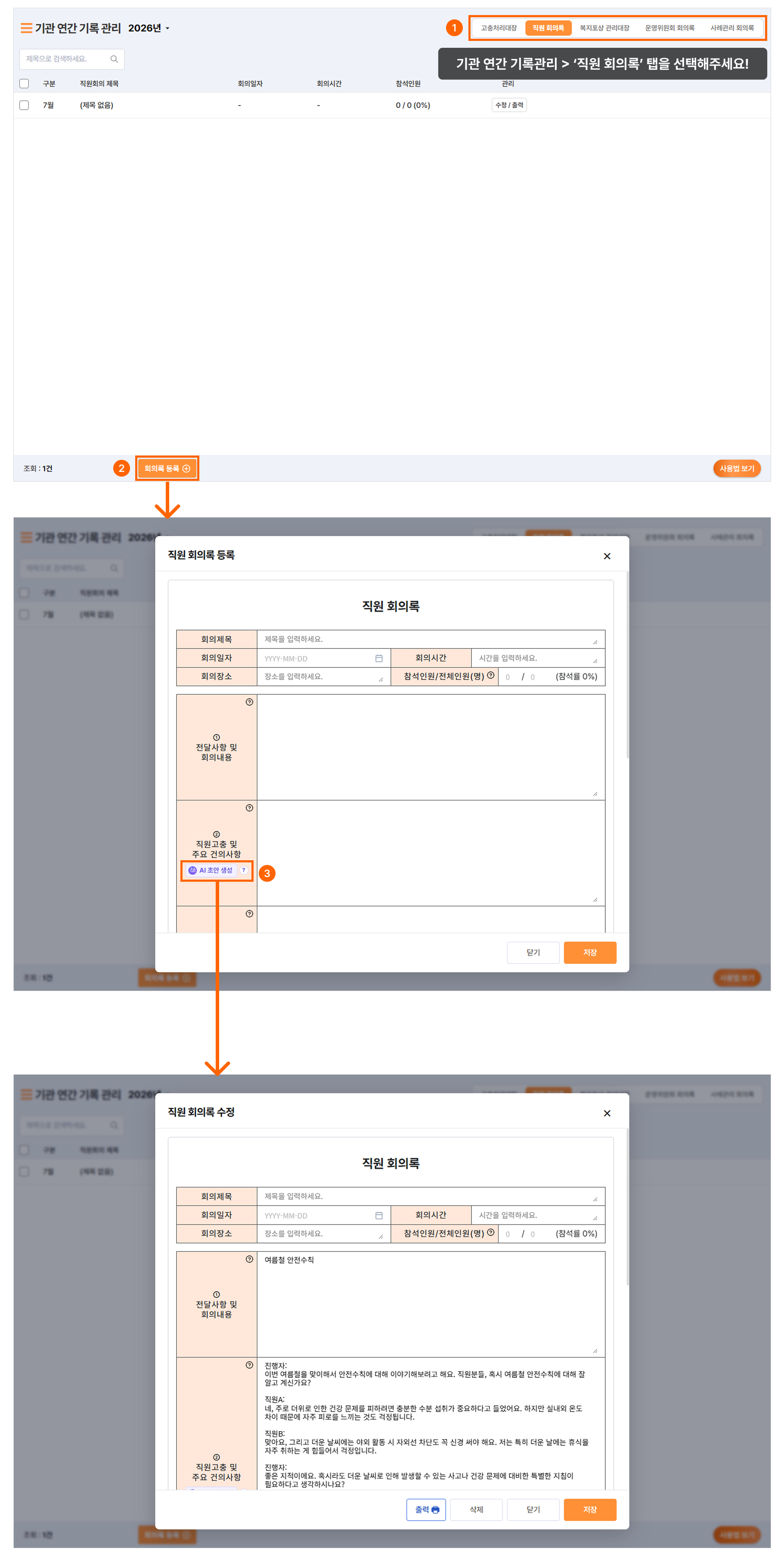The height and width of the screenshot is (1556, 784).
Task: Click the 출력 print button in the 수정 dialog
Action: [426, 1510]
